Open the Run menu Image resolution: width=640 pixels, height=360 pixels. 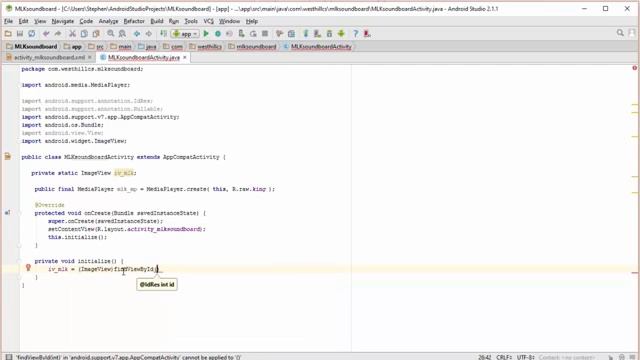pyautogui.click(x=174, y=21)
